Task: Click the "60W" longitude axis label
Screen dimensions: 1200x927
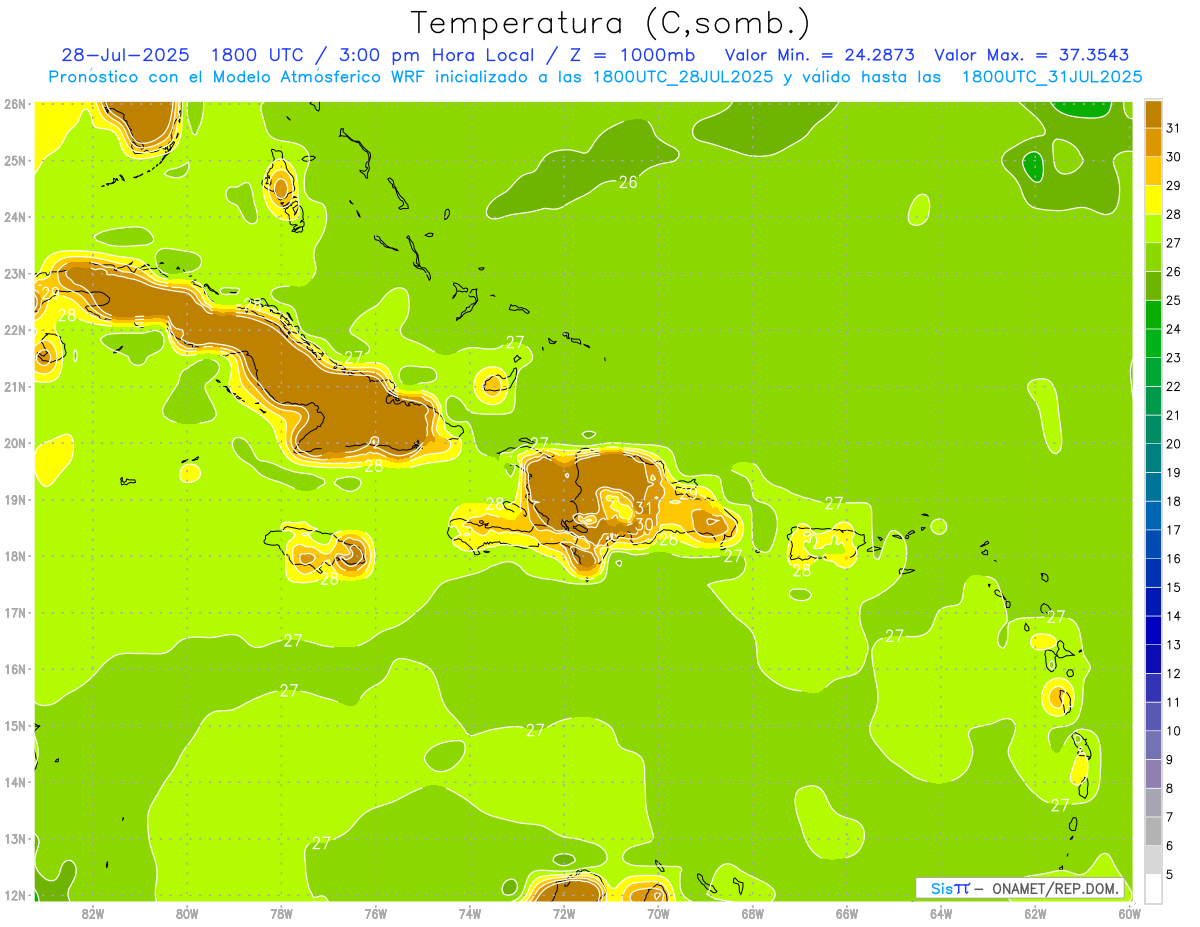Action: click(x=1130, y=913)
